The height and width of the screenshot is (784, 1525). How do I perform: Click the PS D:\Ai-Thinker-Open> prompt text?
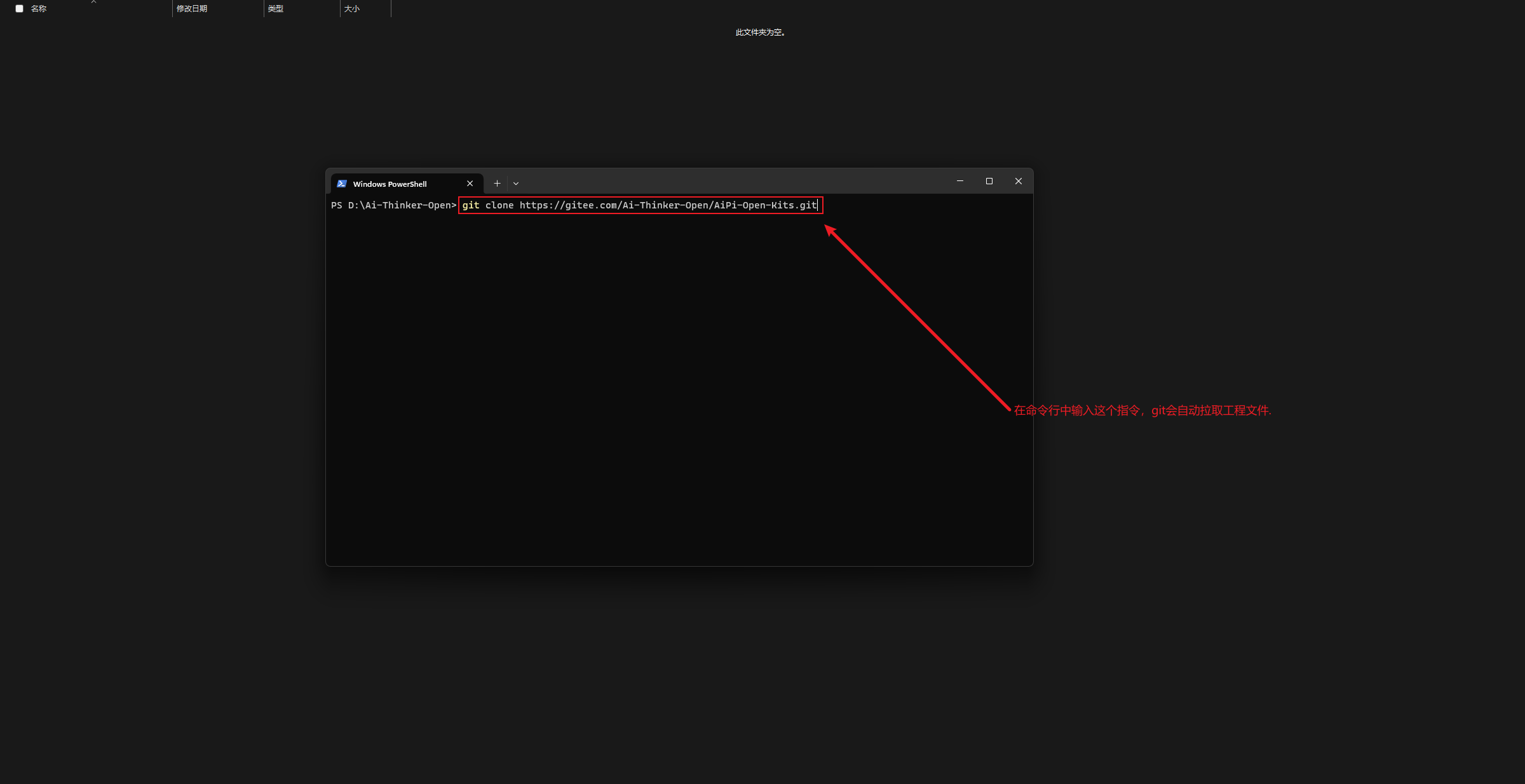coord(393,205)
